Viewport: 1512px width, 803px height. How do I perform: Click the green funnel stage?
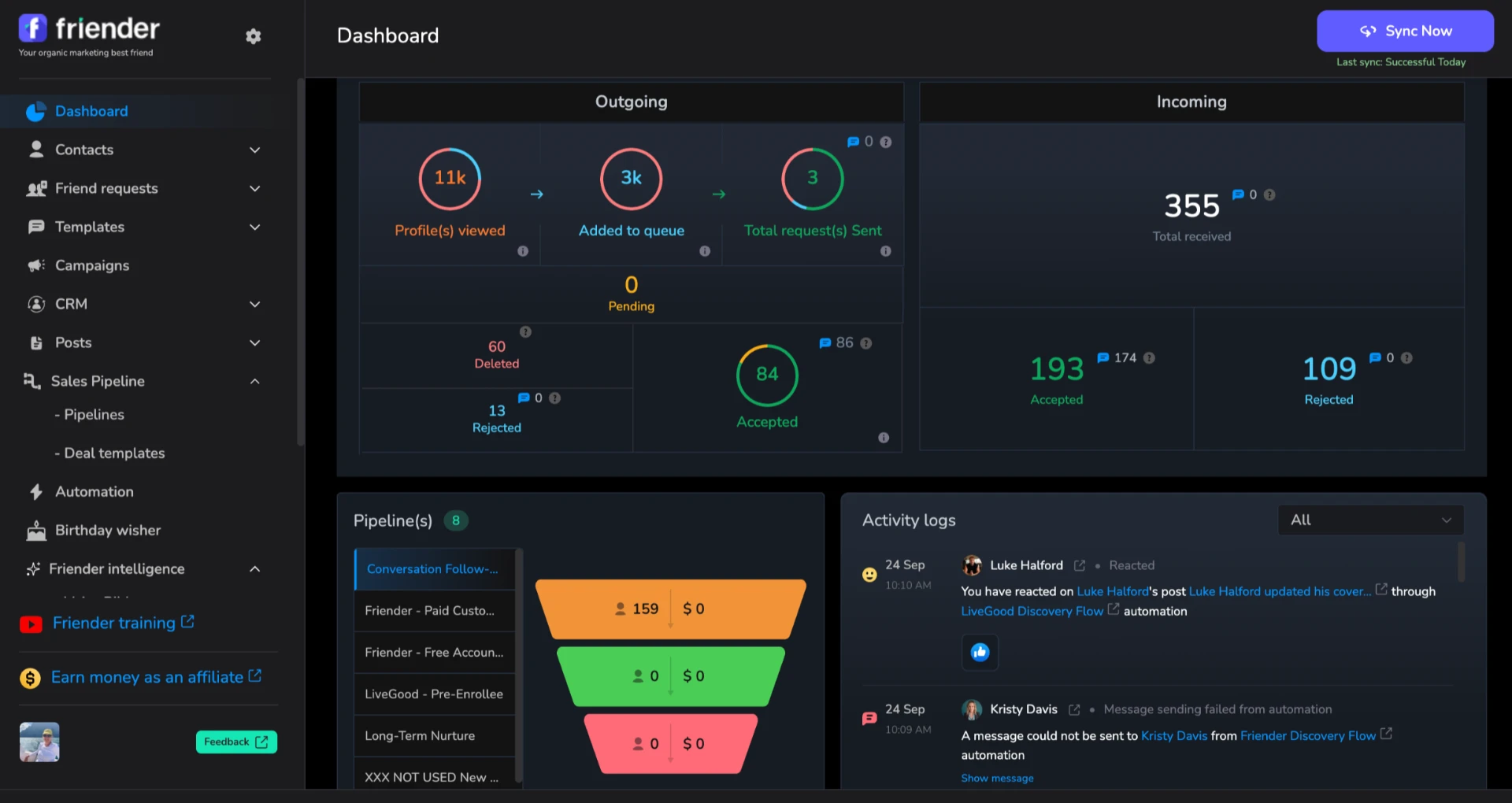[x=671, y=676]
